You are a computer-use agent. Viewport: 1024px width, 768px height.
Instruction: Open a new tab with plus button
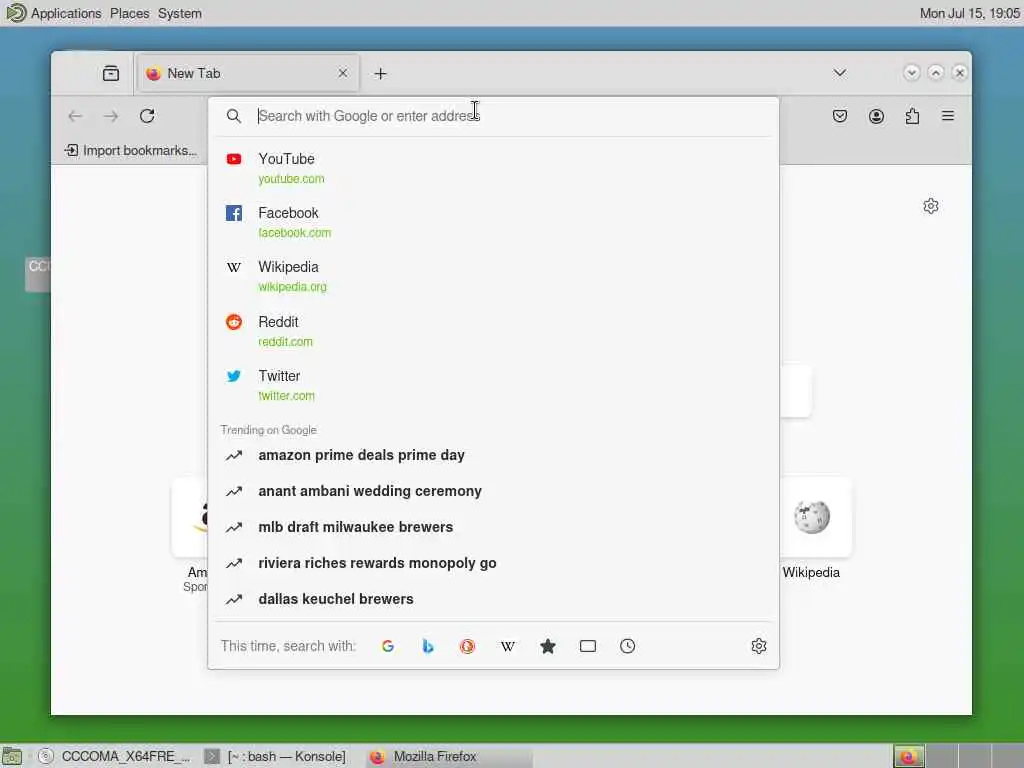coord(381,74)
